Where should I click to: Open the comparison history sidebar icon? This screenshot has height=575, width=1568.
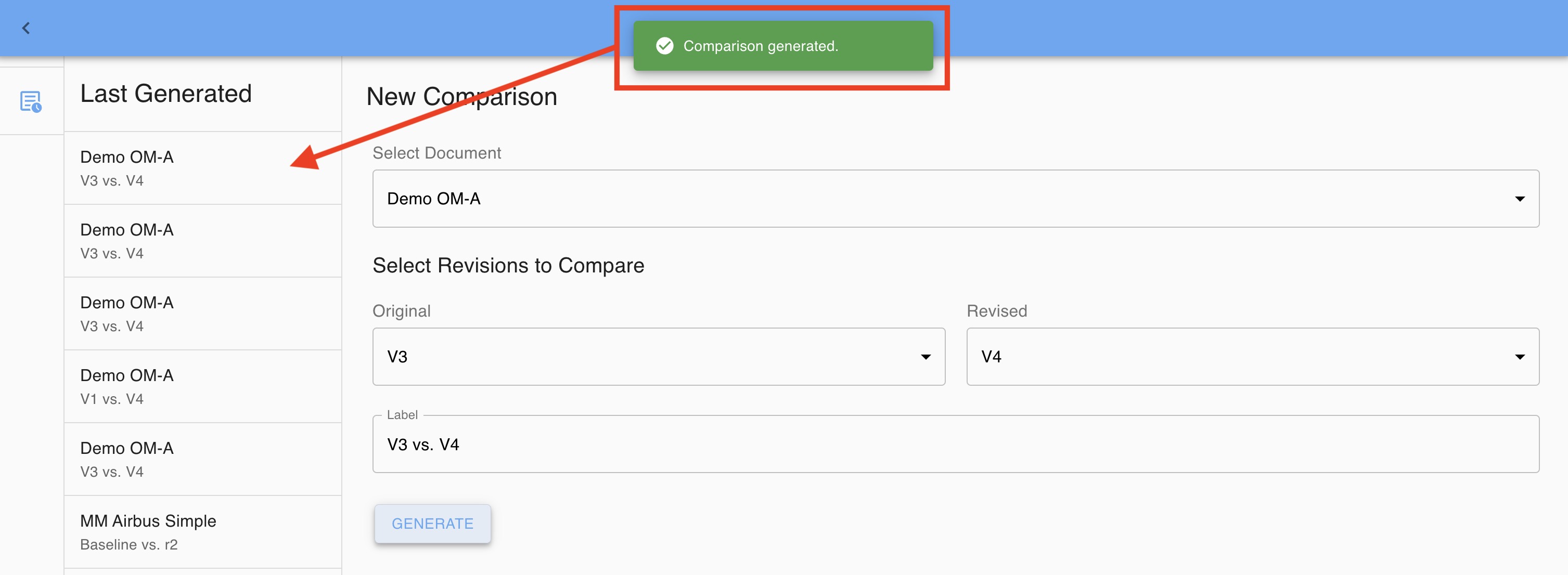coord(31,101)
